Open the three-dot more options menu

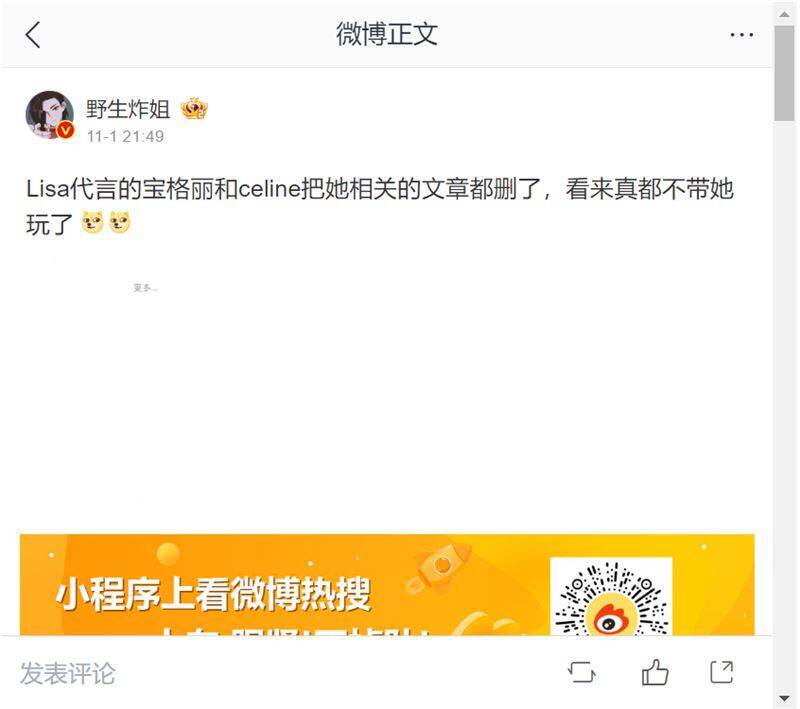(x=741, y=35)
